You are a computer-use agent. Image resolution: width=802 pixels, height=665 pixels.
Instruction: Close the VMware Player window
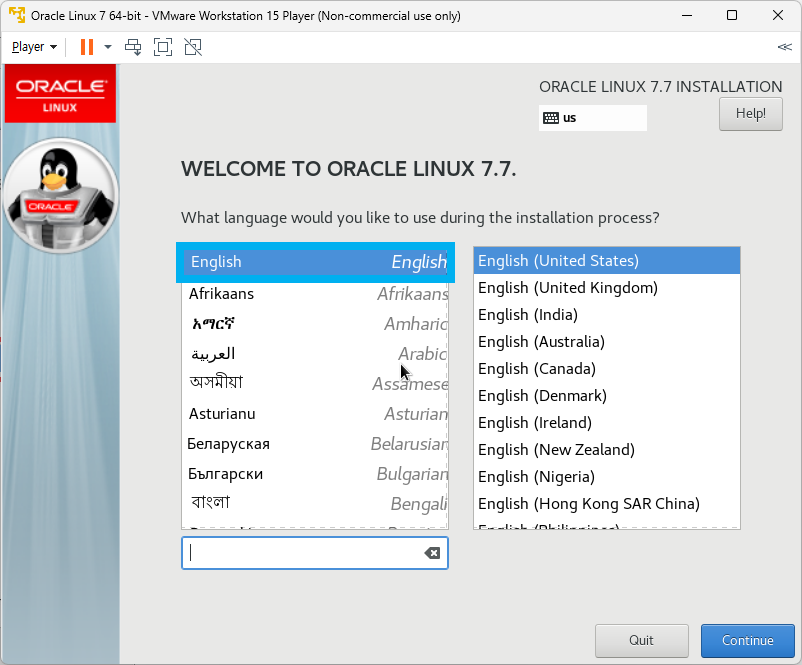778,15
